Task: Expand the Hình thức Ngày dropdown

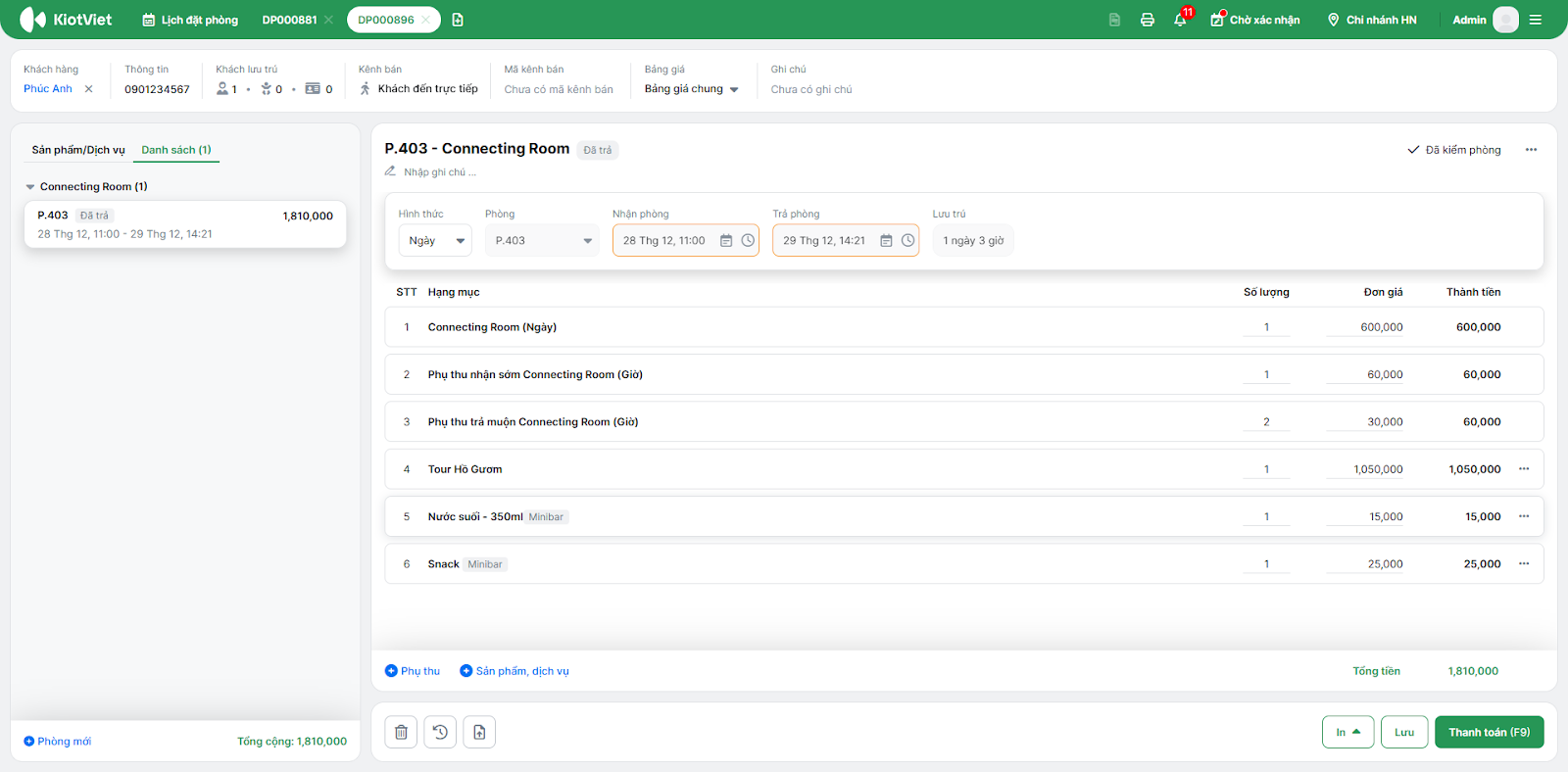Action: [x=435, y=241]
